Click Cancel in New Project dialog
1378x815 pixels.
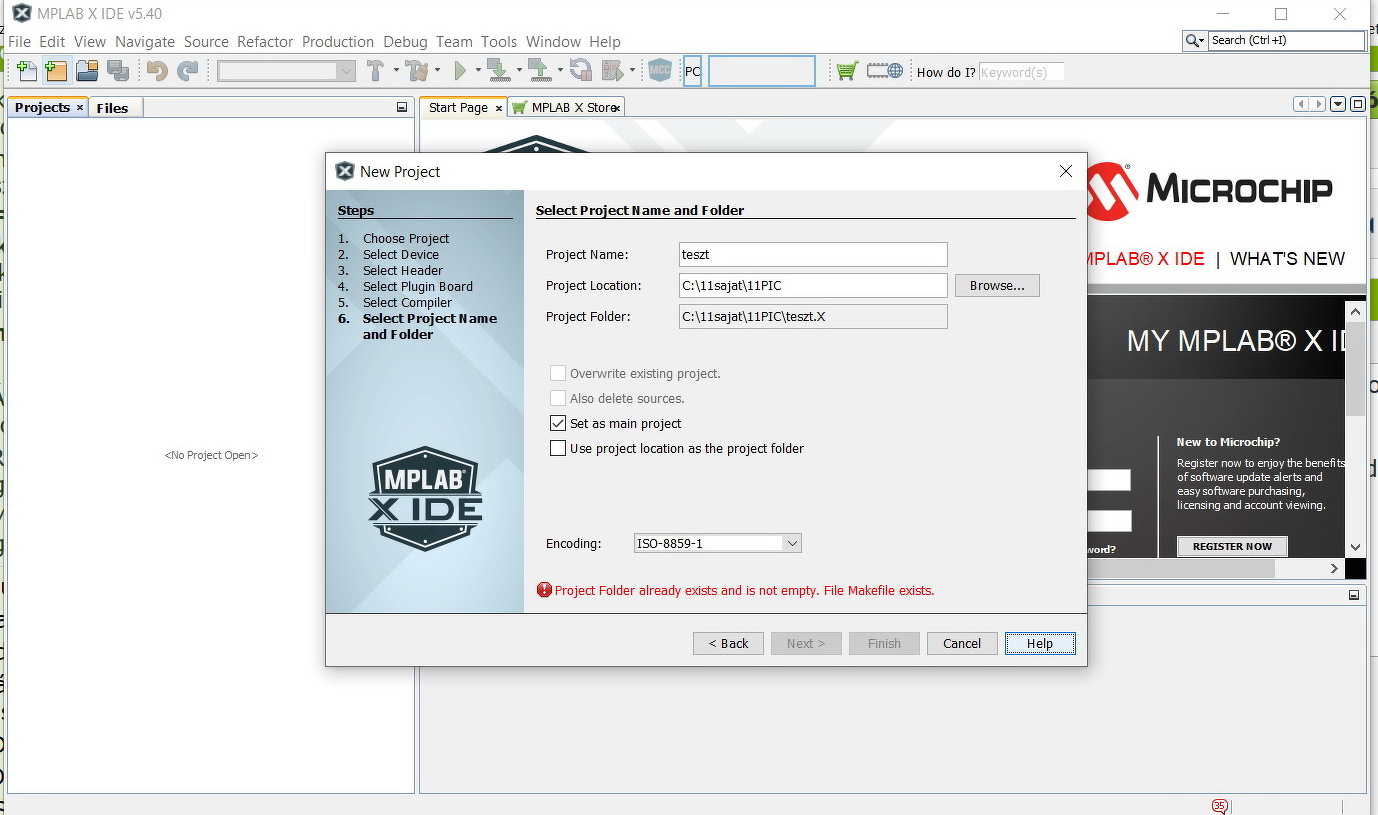[962, 644]
